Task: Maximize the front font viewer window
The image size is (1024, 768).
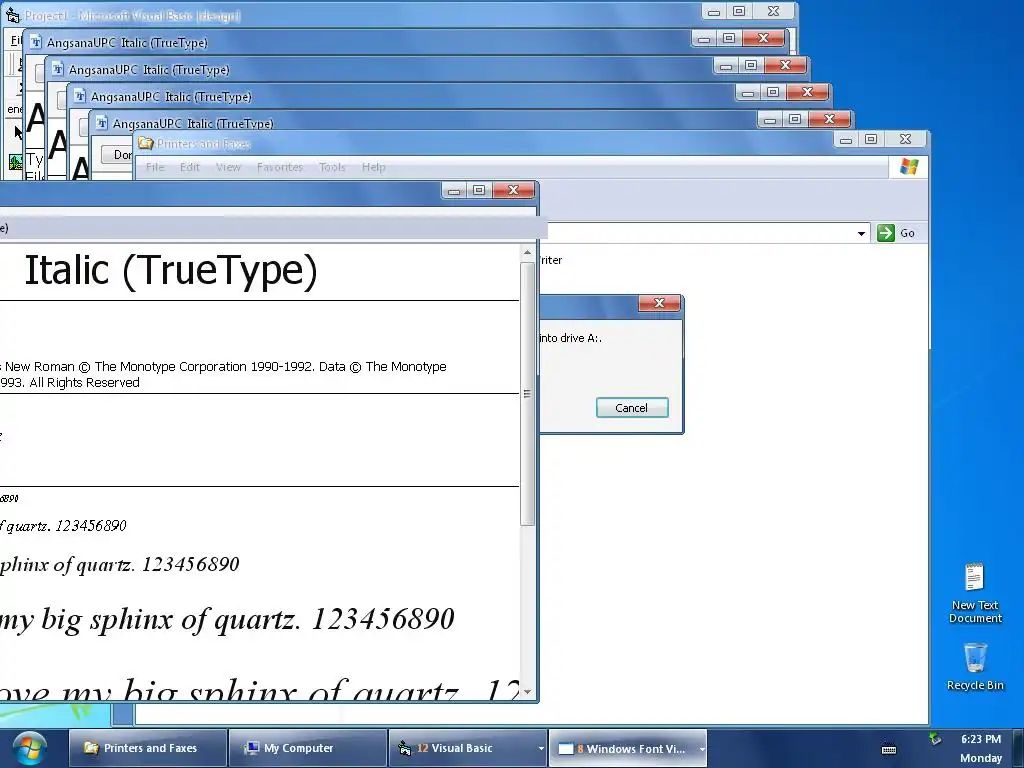Action: tap(479, 190)
